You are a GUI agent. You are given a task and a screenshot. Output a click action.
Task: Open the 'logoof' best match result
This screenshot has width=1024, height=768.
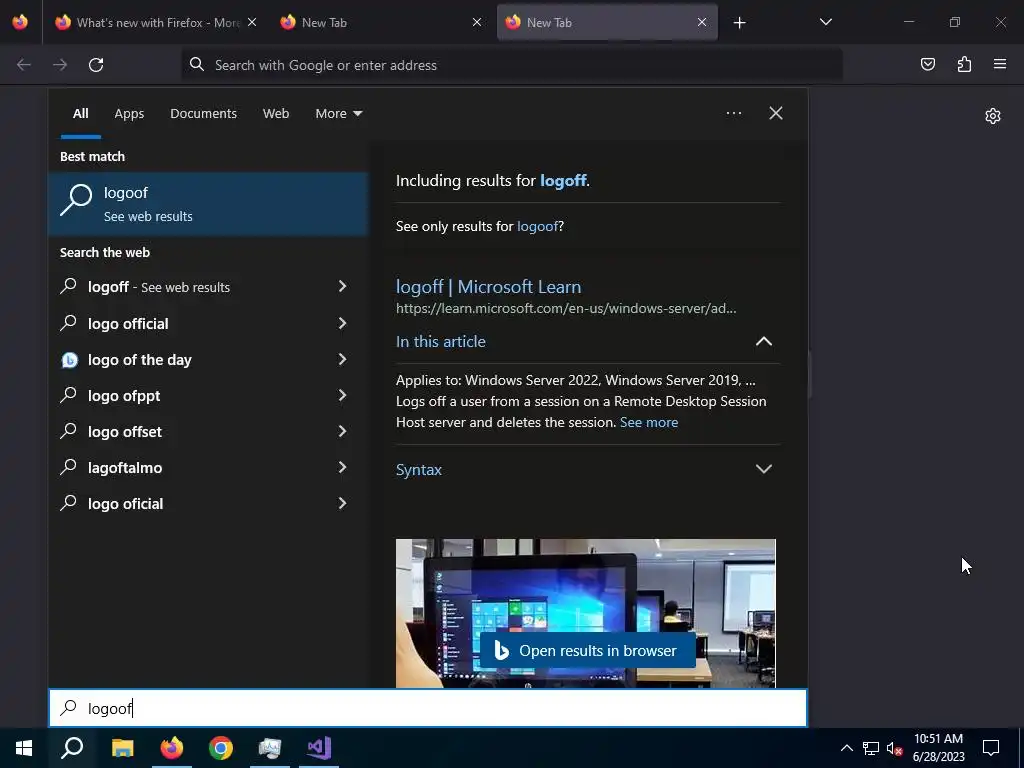(208, 204)
